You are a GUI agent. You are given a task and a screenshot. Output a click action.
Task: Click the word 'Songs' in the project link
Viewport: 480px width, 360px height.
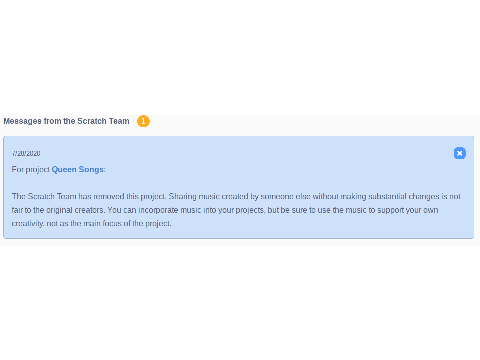click(x=91, y=169)
